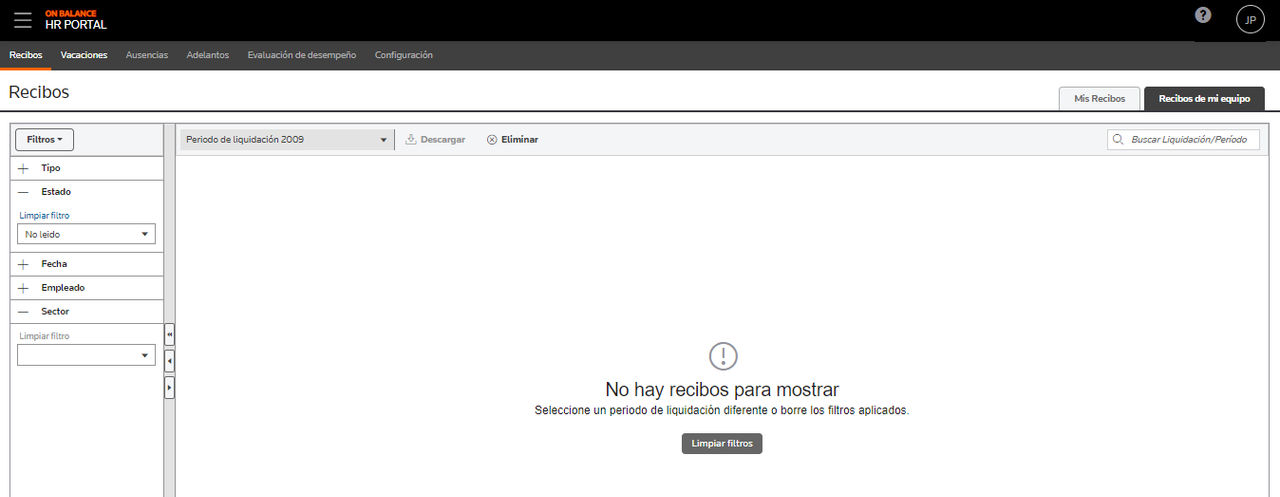
Task: Expand the Empleado filter section
Action: click(x=86, y=288)
